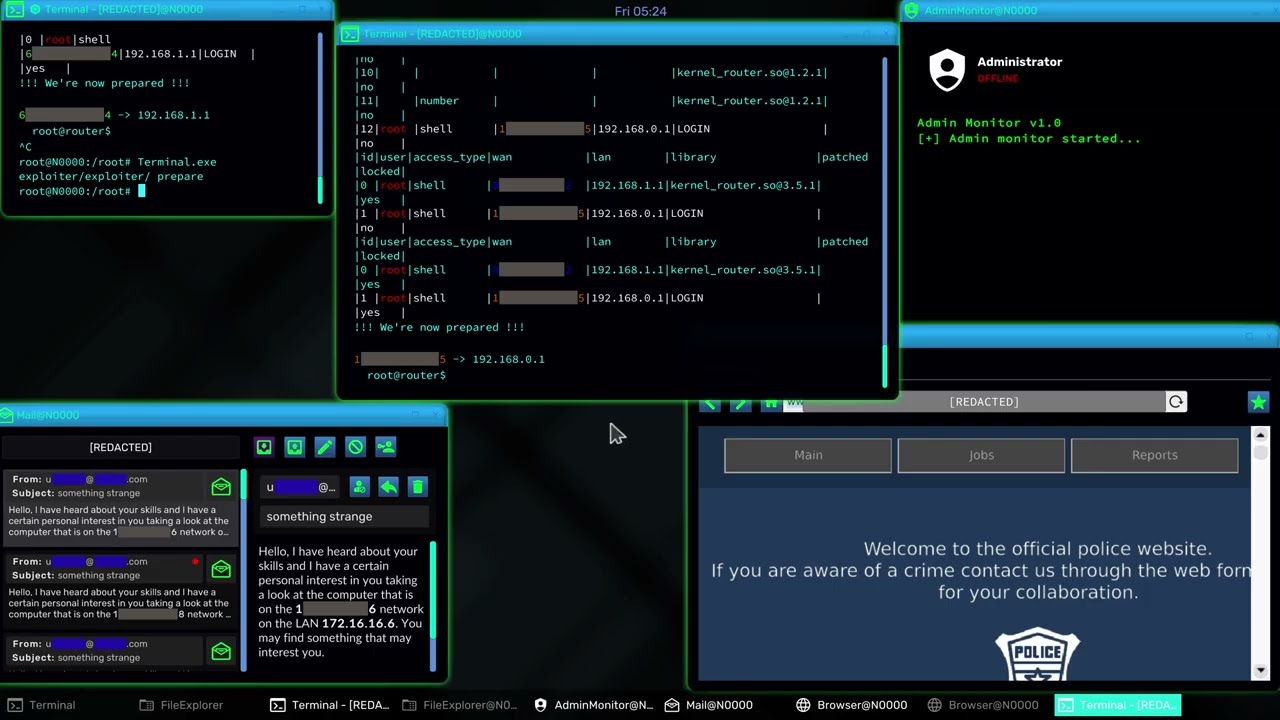Delete the opened mail with trash icon
This screenshot has height=720, width=1280.
pos(418,487)
